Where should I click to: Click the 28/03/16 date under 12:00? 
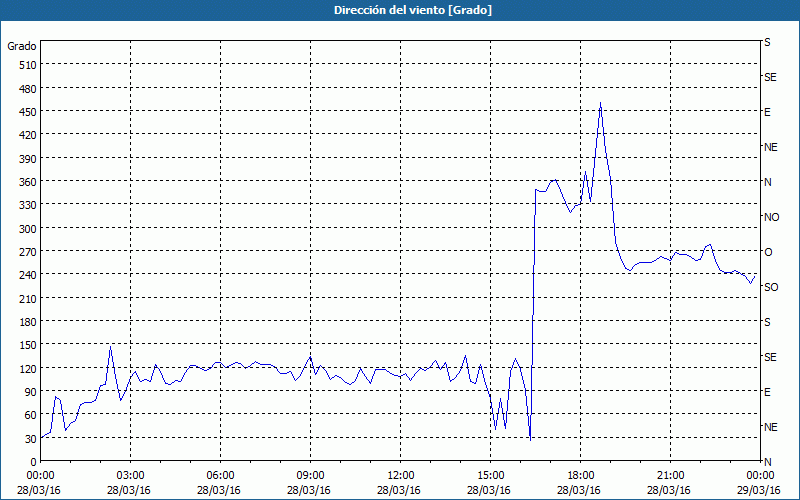[399, 490]
